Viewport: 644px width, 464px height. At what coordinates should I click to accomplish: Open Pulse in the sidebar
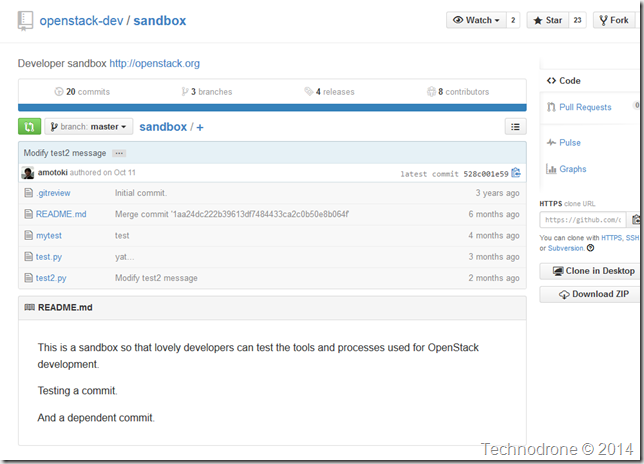pyautogui.click(x=570, y=142)
